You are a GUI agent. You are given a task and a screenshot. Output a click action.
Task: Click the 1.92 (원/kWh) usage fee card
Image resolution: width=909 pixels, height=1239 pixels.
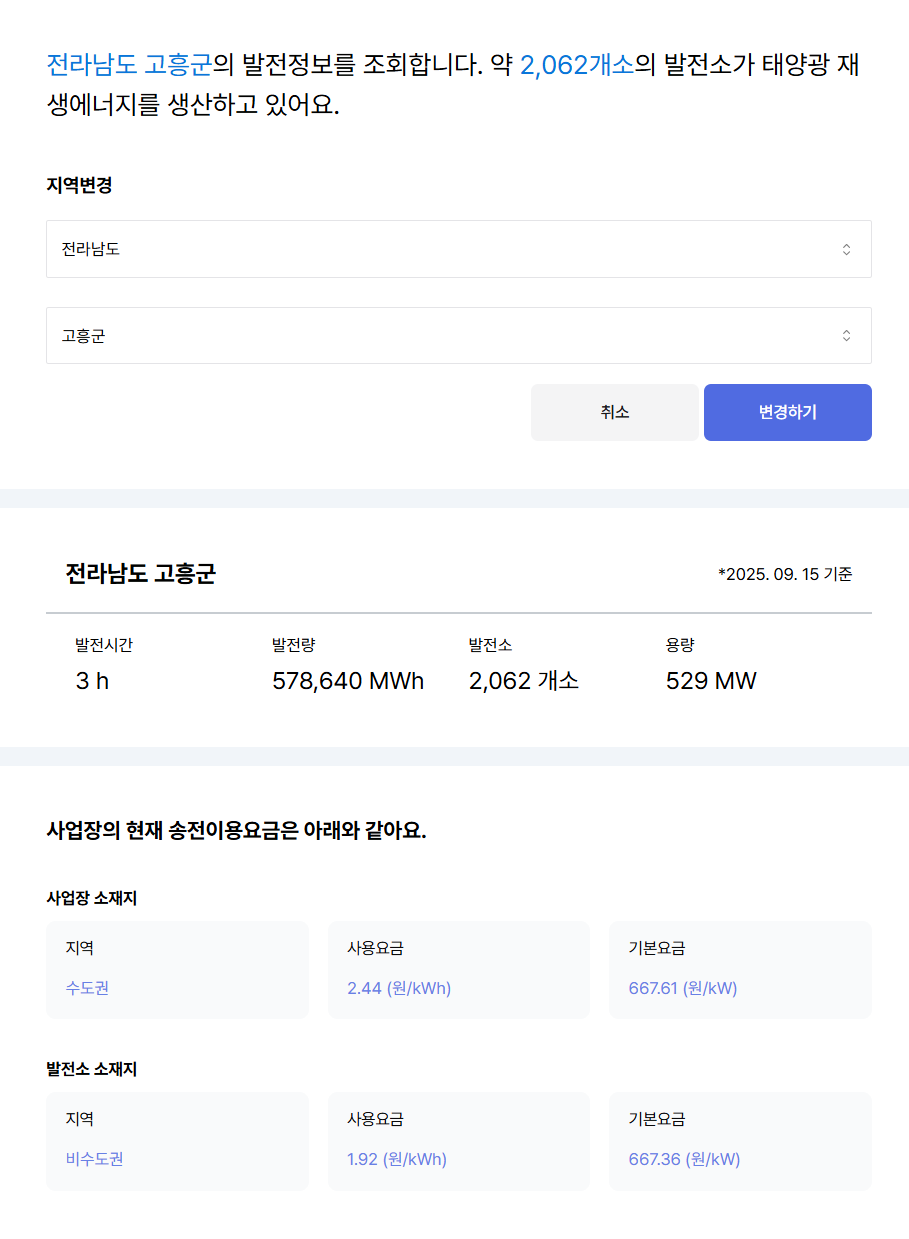459,1141
